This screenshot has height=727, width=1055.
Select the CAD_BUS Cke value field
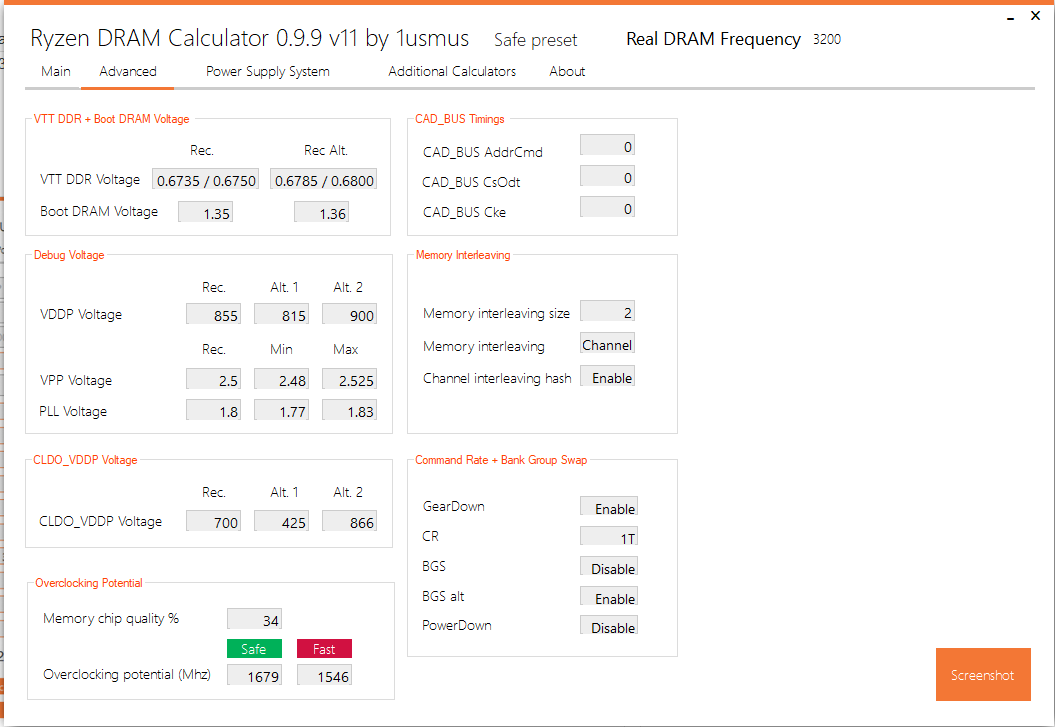coord(608,208)
